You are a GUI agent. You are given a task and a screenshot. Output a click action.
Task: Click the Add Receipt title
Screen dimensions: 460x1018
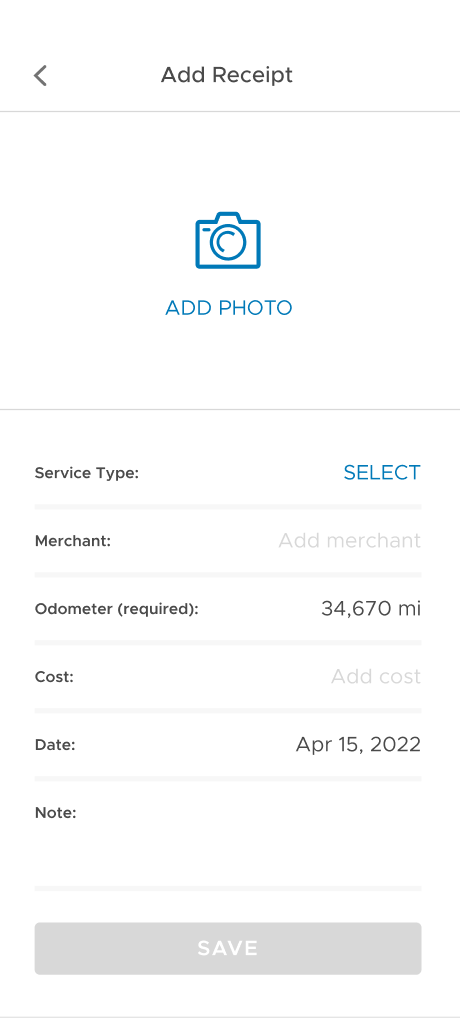(227, 75)
